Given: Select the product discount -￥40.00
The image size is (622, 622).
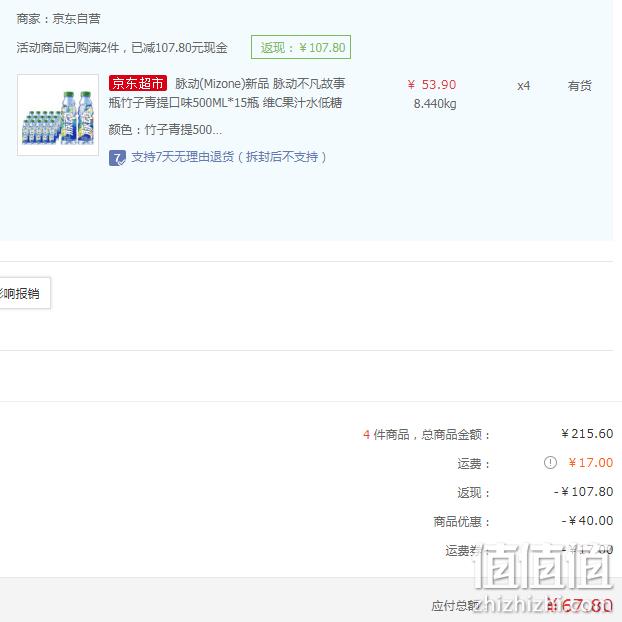Looking at the screenshot, I should click(587, 521).
